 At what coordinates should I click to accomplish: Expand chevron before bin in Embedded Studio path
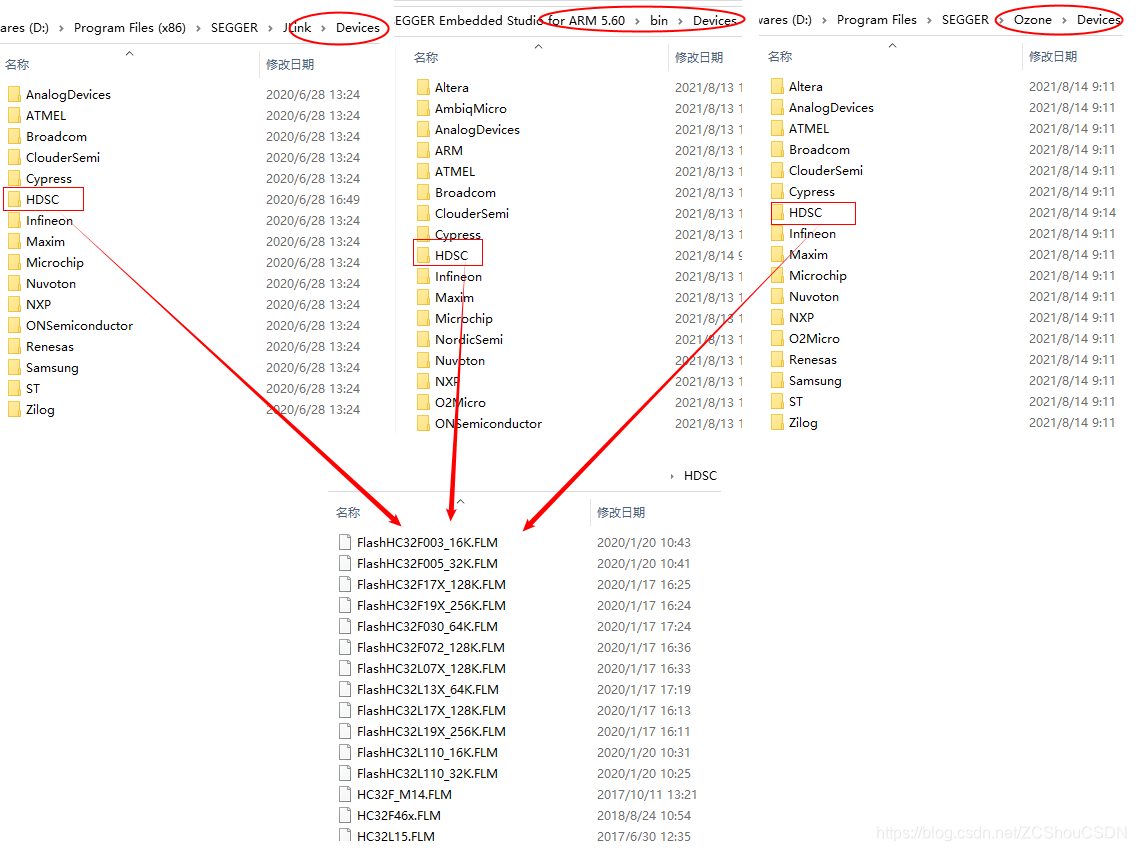click(638, 21)
